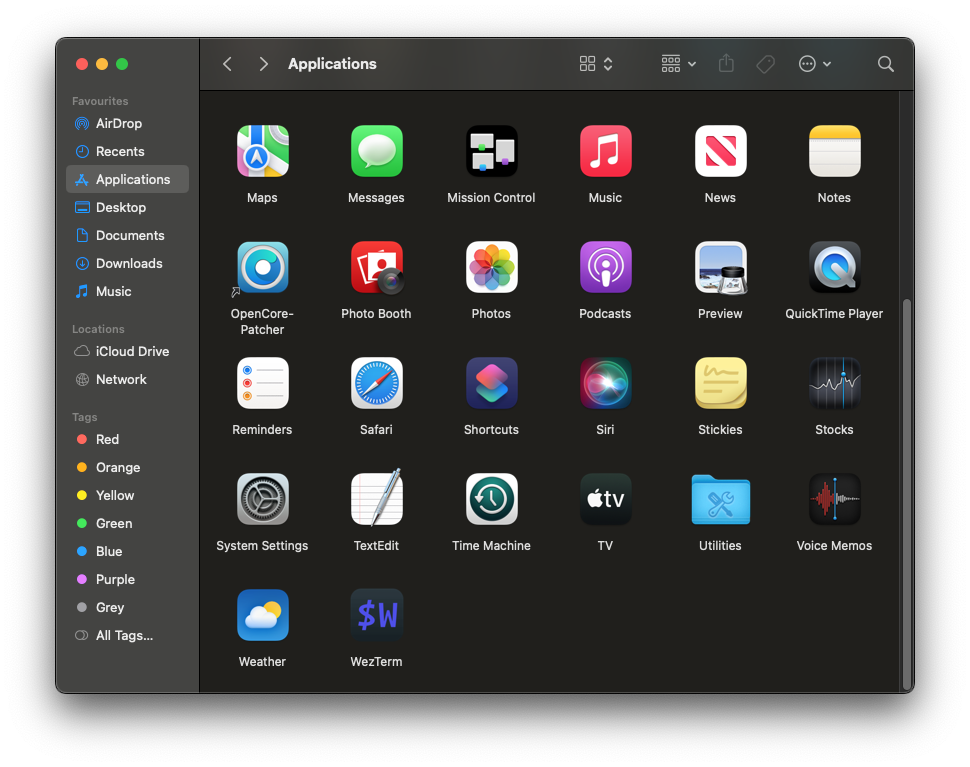970x767 pixels.
Task: Open All Tags in the sidebar
Action: (x=120, y=635)
